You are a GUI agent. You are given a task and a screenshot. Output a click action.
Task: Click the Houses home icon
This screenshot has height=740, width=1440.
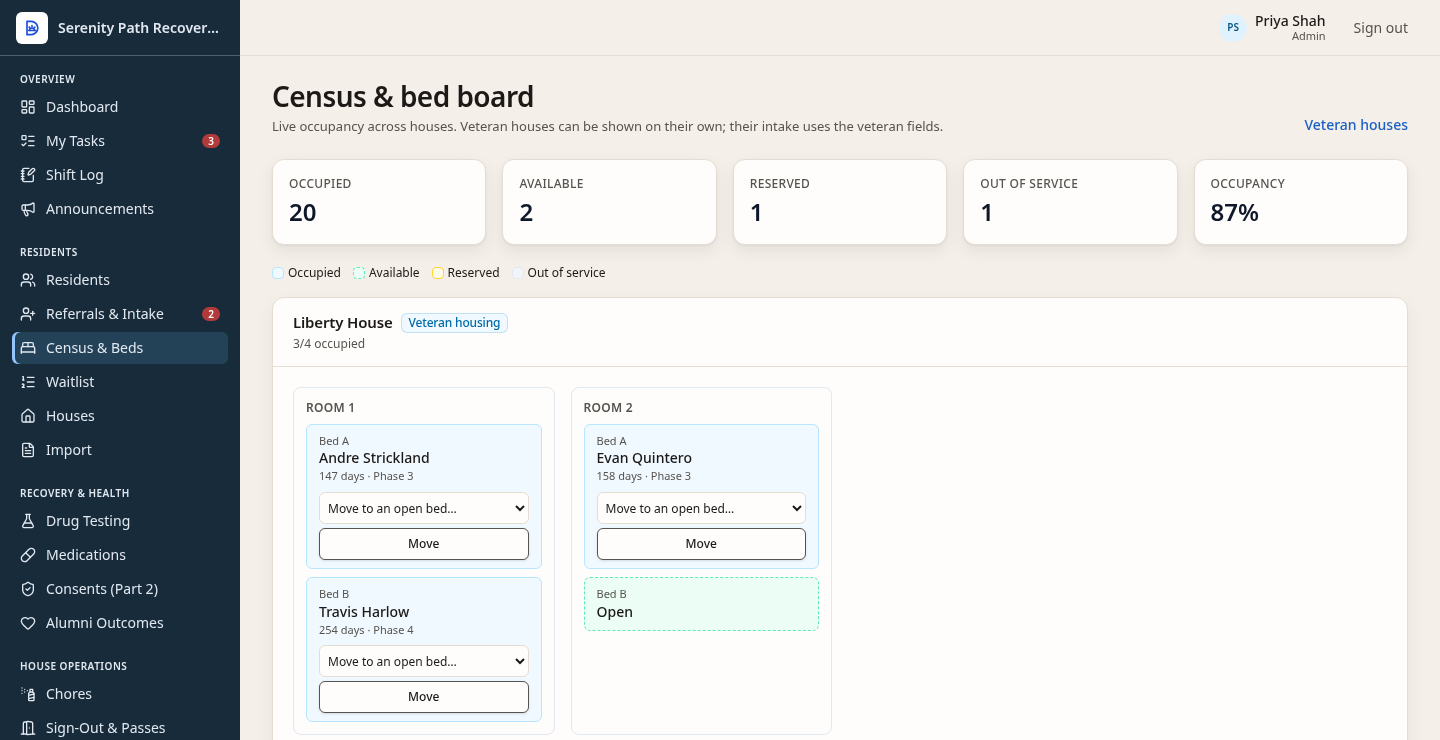(x=28, y=416)
